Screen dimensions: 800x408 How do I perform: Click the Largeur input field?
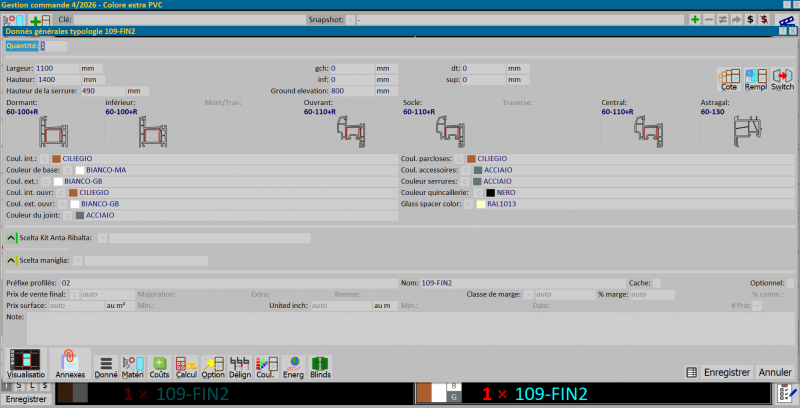point(57,68)
